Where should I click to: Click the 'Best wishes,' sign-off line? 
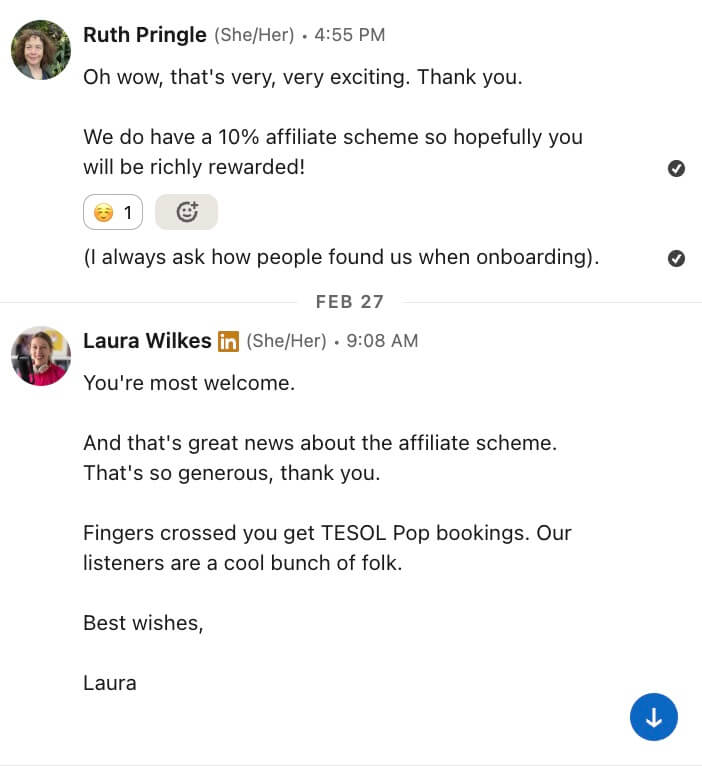[x=143, y=623]
